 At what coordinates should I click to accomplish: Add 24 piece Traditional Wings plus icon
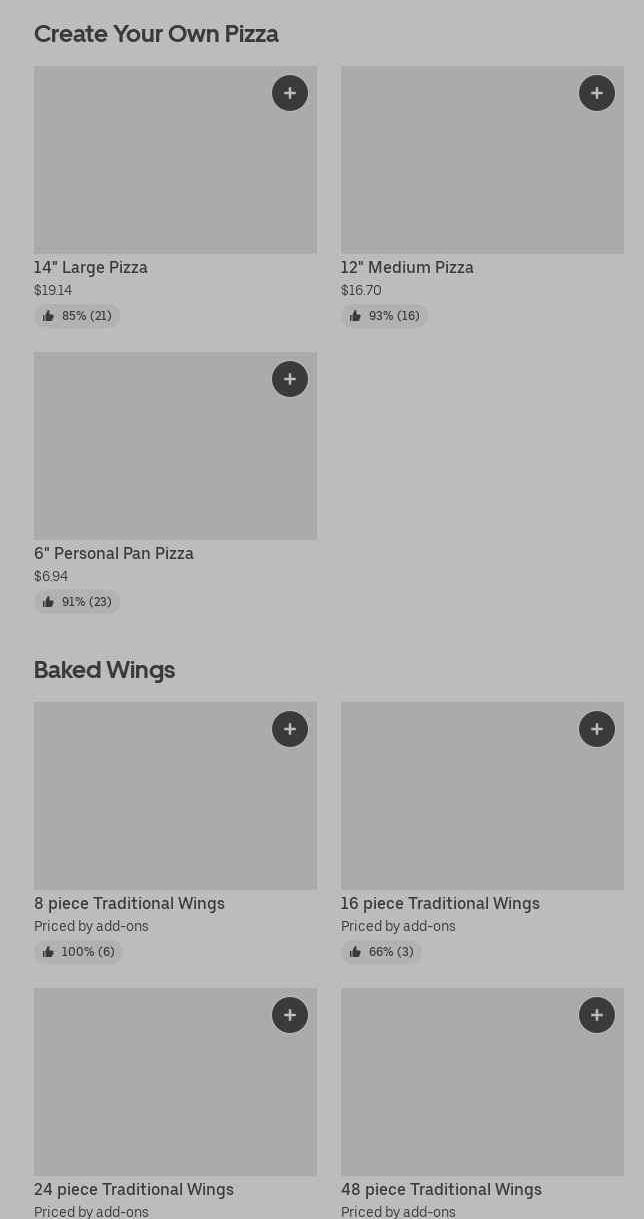(x=290, y=1015)
